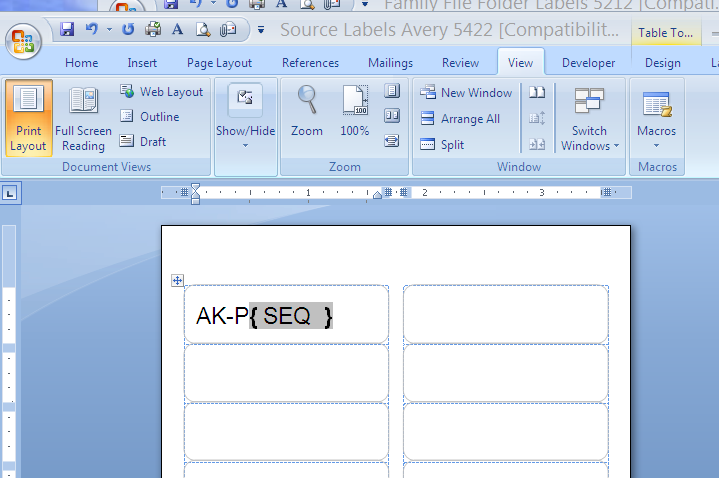The width and height of the screenshot is (719, 478).
Task: Select the View tab
Action: tap(520, 63)
